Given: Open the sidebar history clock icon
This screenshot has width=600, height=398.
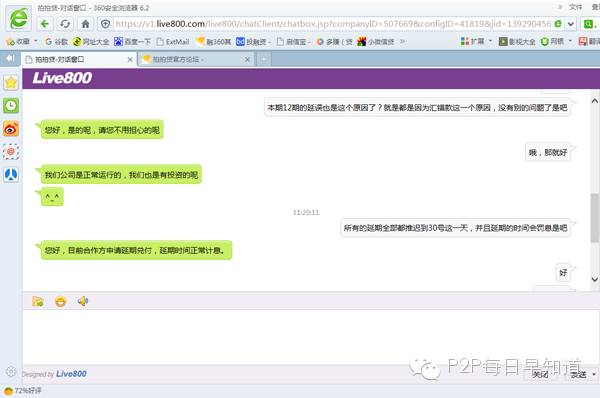Looking at the screenshot, I should point(11,105).
